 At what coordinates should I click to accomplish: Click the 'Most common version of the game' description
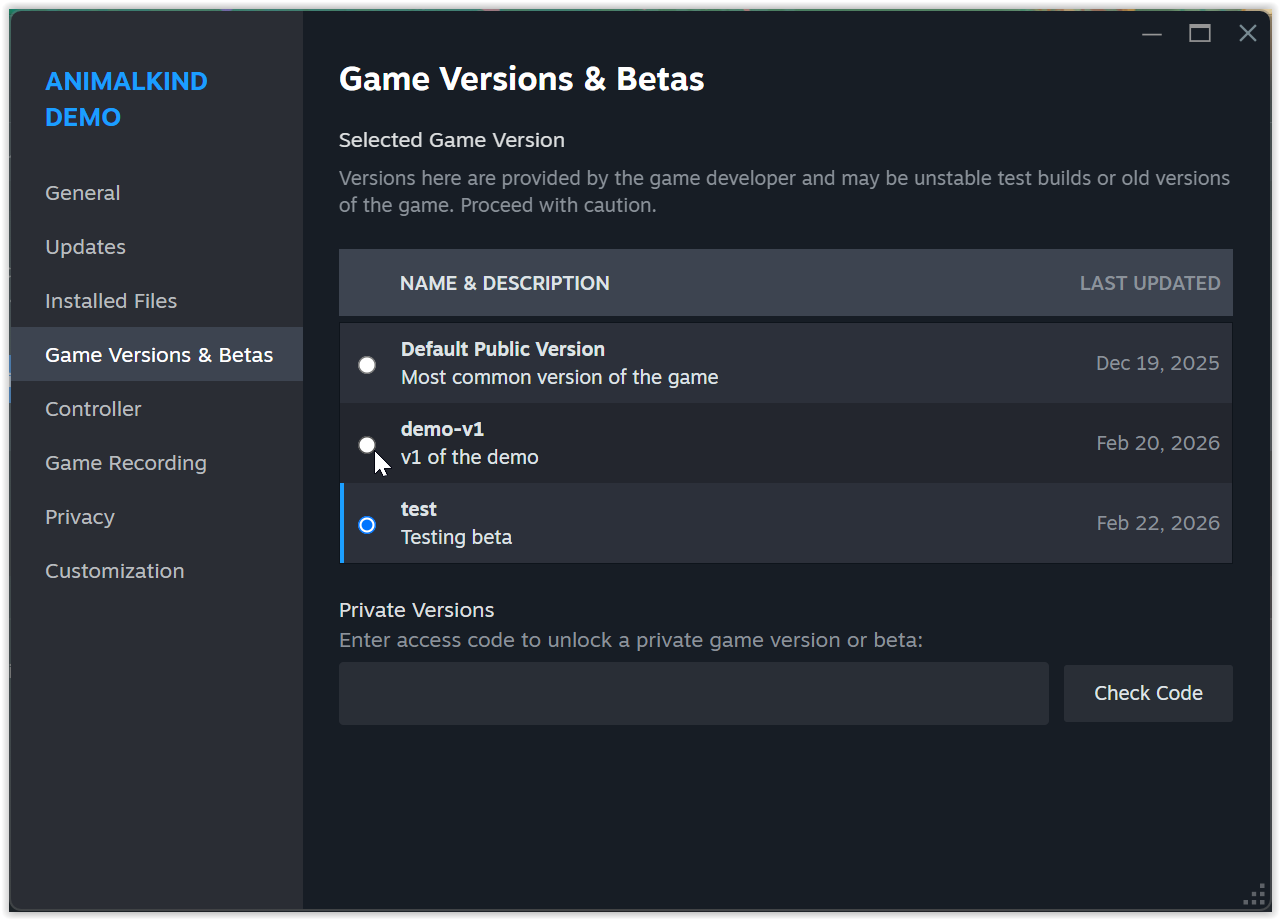tap(559, 377)
